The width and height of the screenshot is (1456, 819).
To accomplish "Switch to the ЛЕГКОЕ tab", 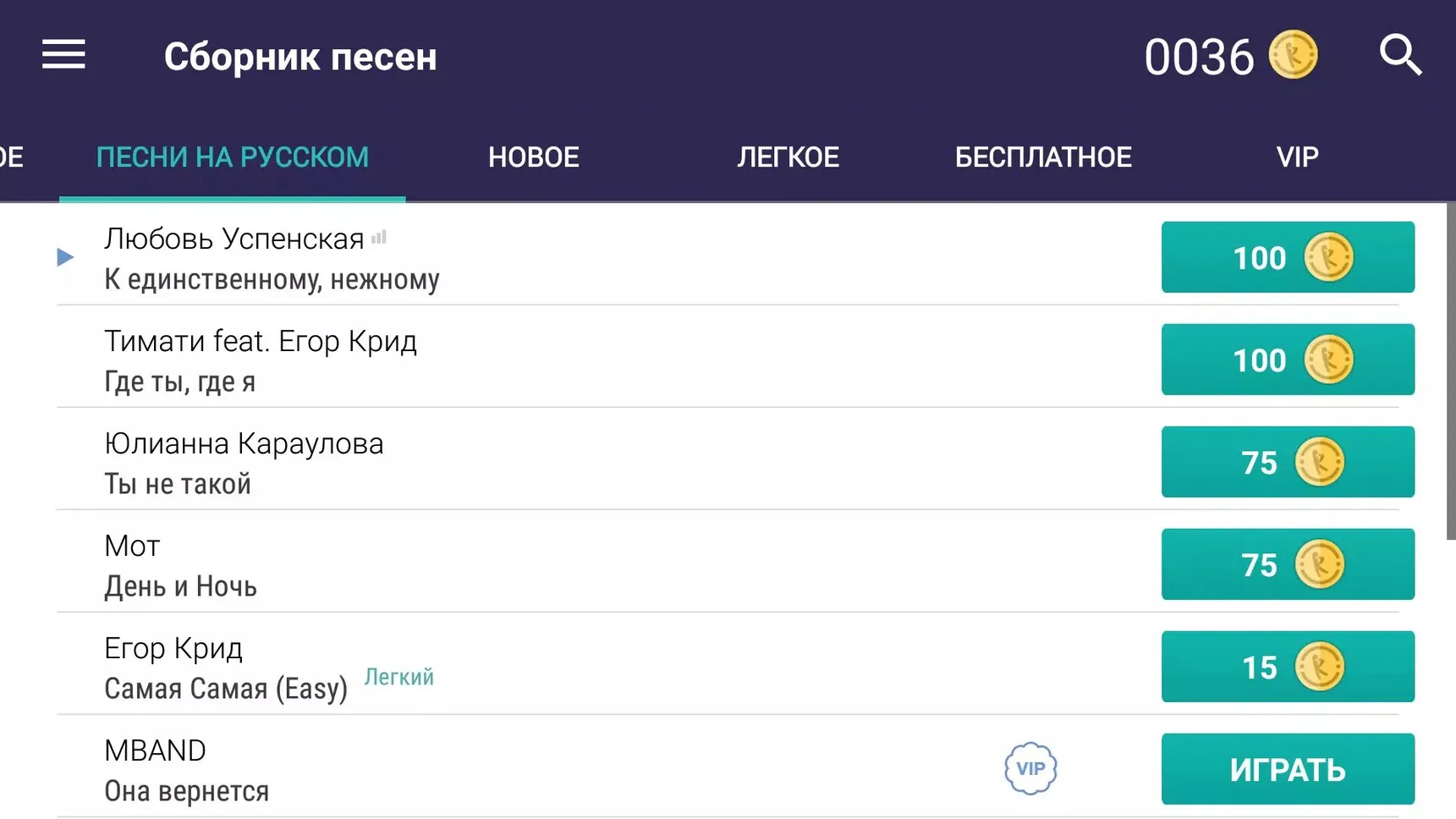I will [x=788, y=157].
